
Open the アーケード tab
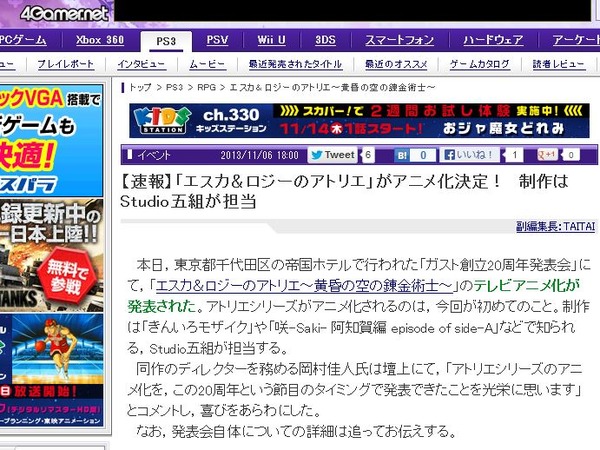pyautogui.click(x=576, y=40)
